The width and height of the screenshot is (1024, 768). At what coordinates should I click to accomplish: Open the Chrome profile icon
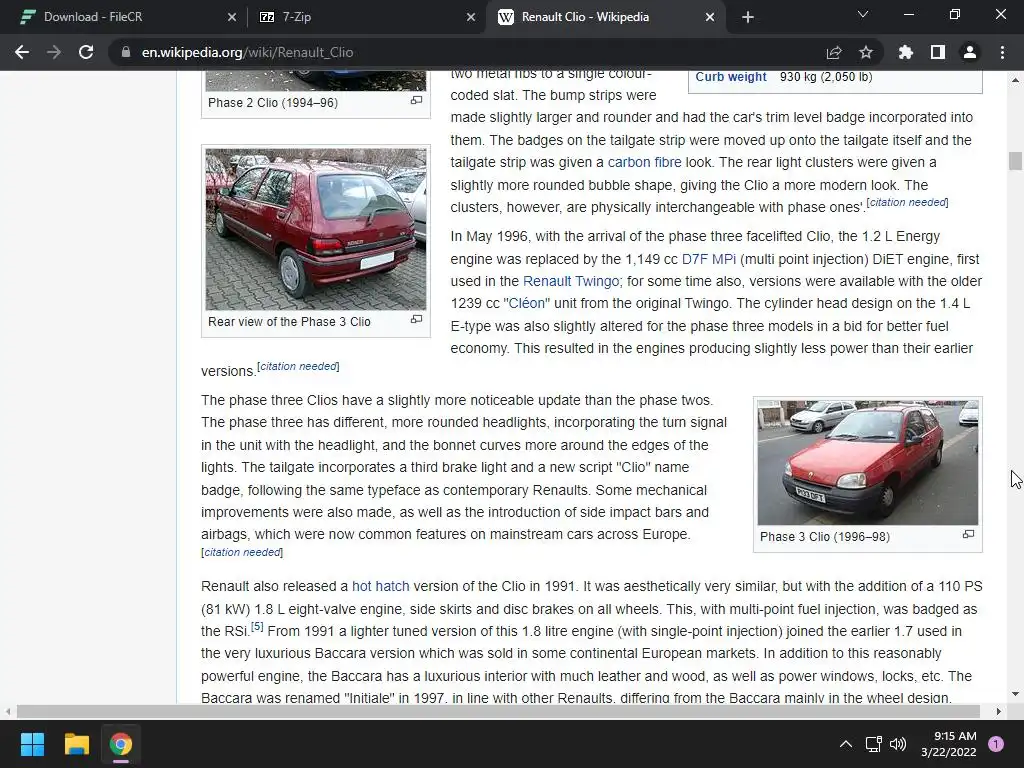pyautogui.click(x=970, y=52)
